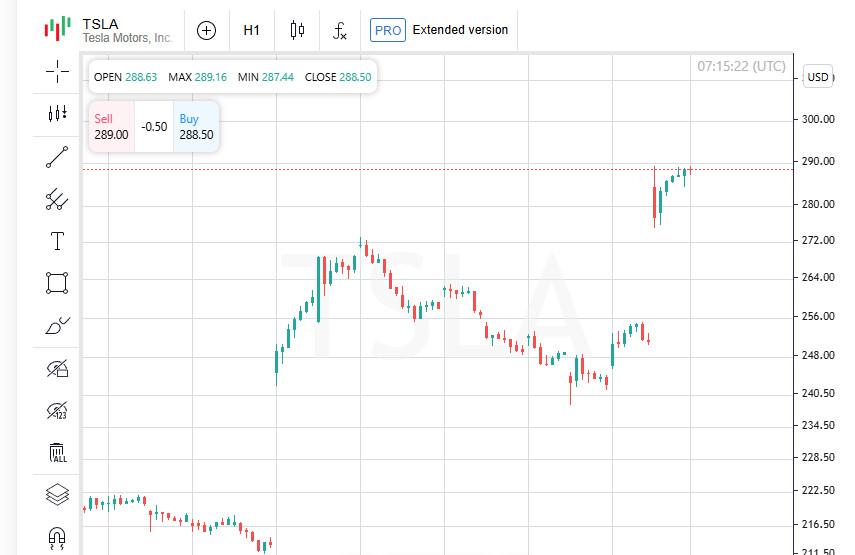Image resolution: width=855 pixels, height=555 pixels.
Task: Delete ALL drawings with the trash icon
Action: pos(57,453)
